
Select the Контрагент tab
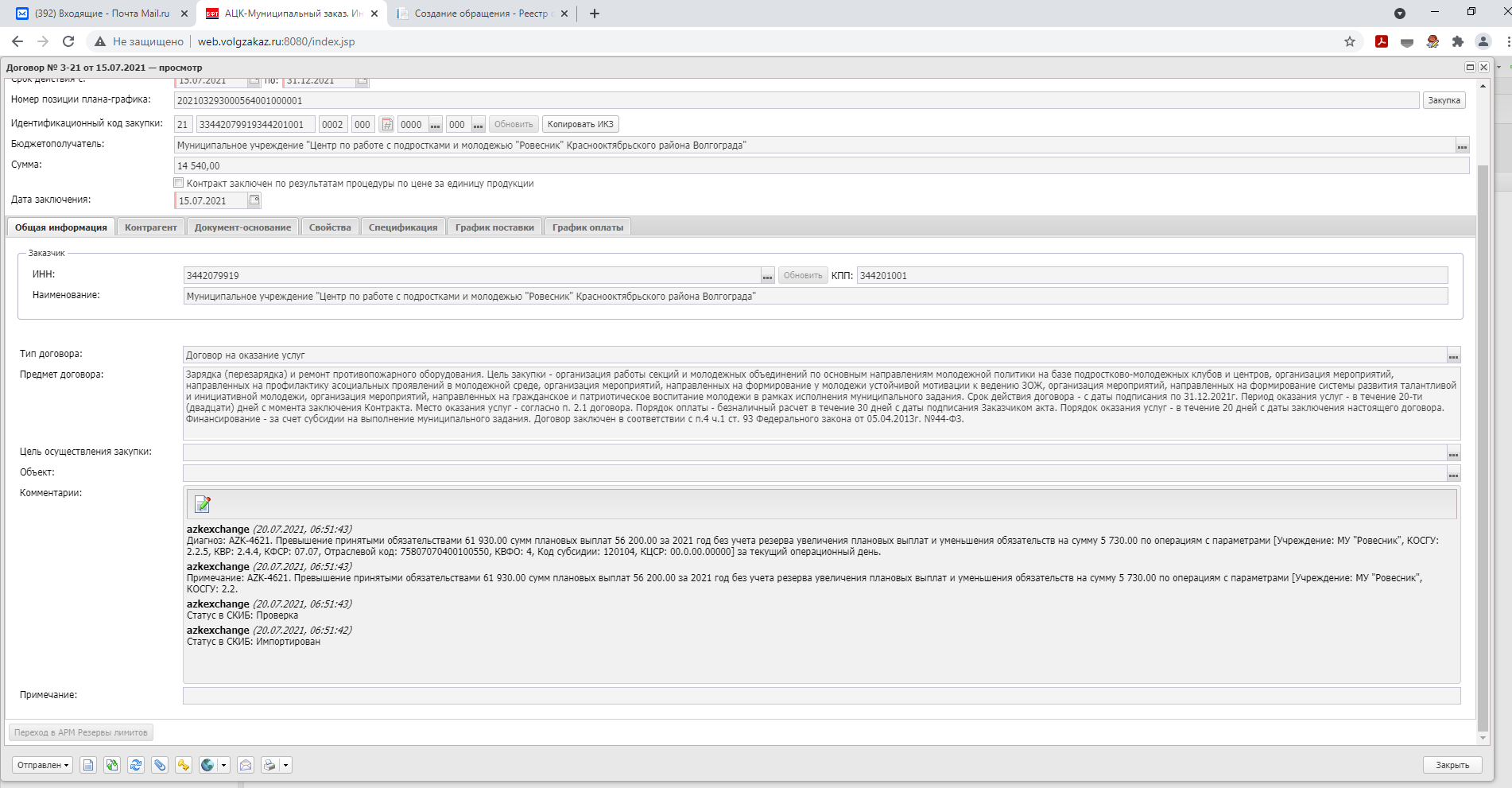[x=150, y=227]
